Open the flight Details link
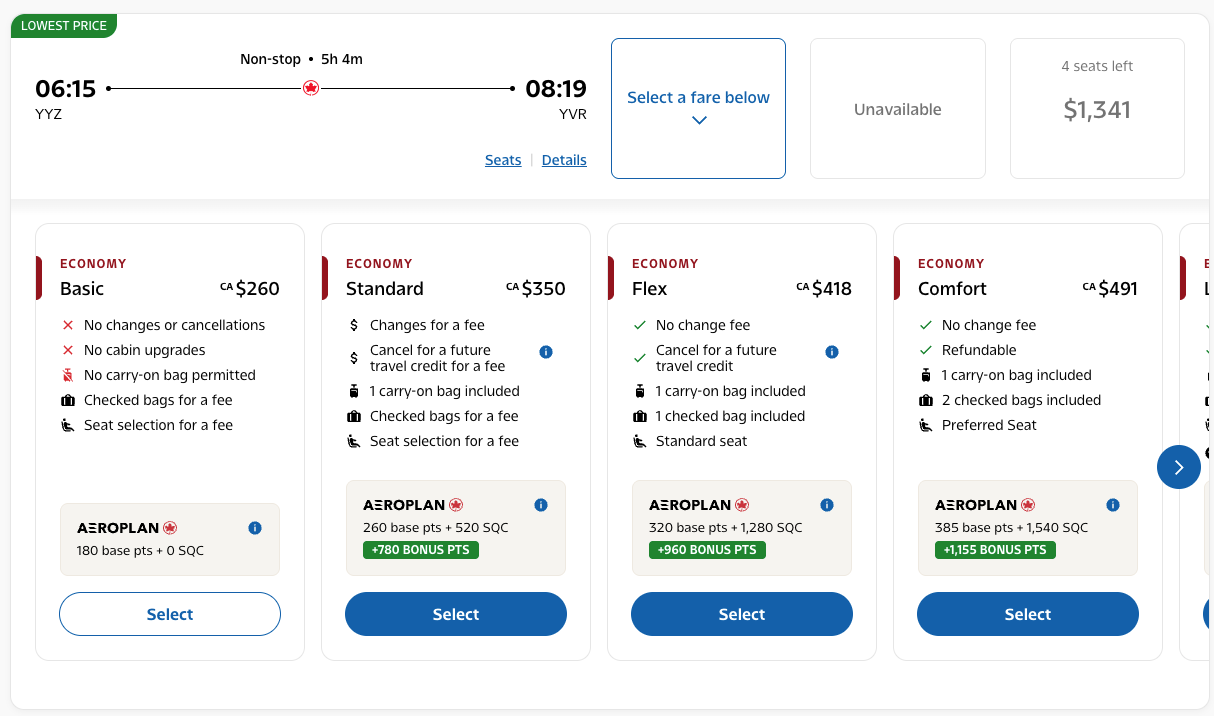The width and height of the screenshot is (1214, 716). (x=564, y=160)
